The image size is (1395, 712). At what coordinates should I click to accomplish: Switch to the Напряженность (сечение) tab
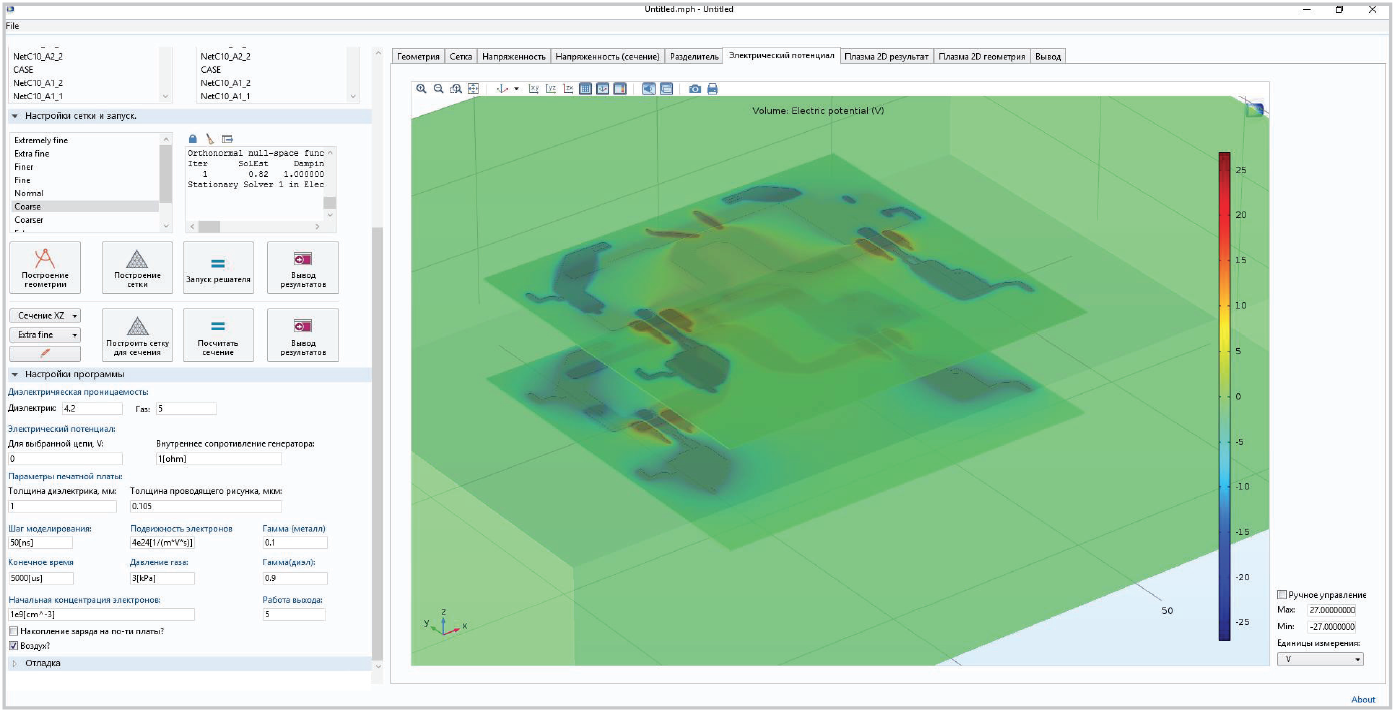pyautogui.click(x=607, y=57)
